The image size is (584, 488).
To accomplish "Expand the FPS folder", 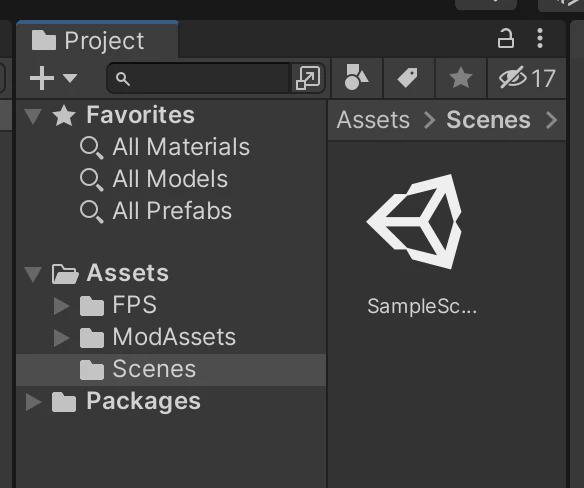I will (61, 306).
